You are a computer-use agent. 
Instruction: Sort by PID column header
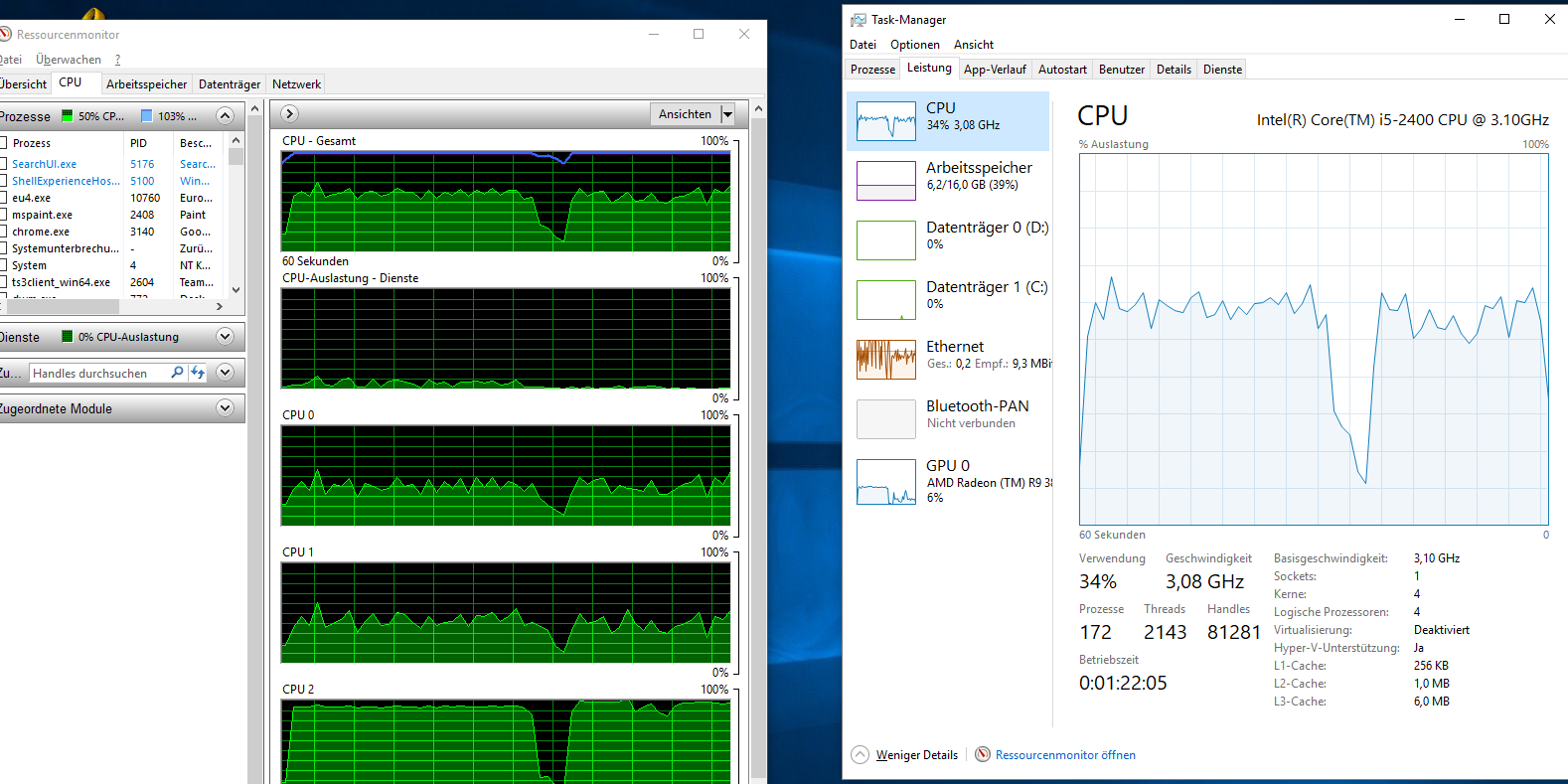(149, 143)
